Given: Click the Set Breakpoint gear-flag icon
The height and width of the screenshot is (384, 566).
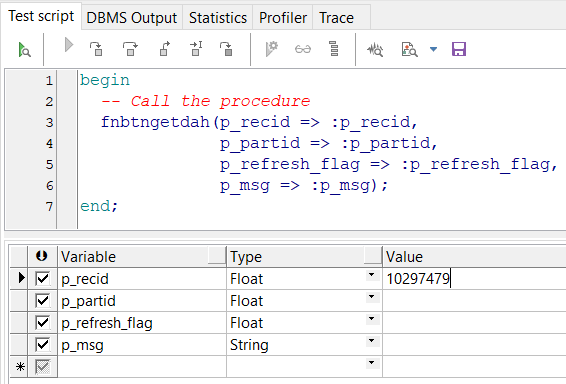Looking at the screenshot, I should tap(271, 49).
